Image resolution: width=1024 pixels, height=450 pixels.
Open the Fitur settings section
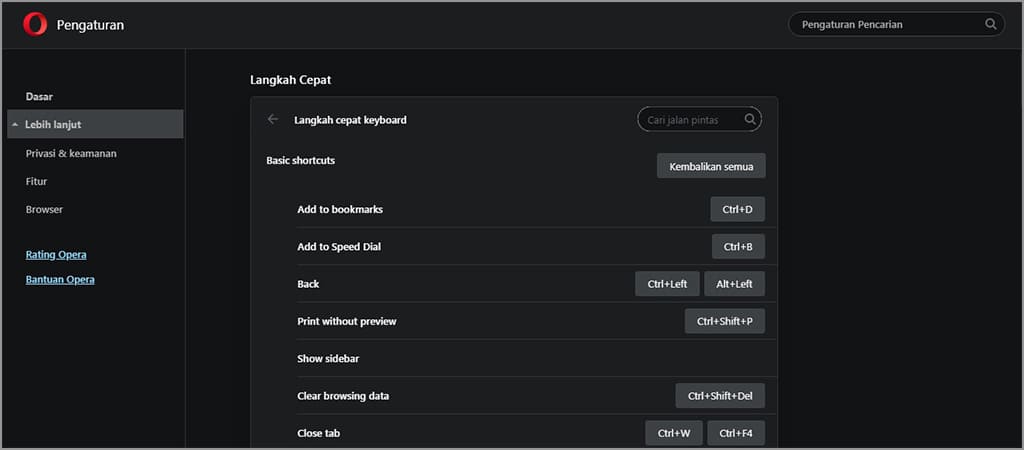[x=36, y=181]
